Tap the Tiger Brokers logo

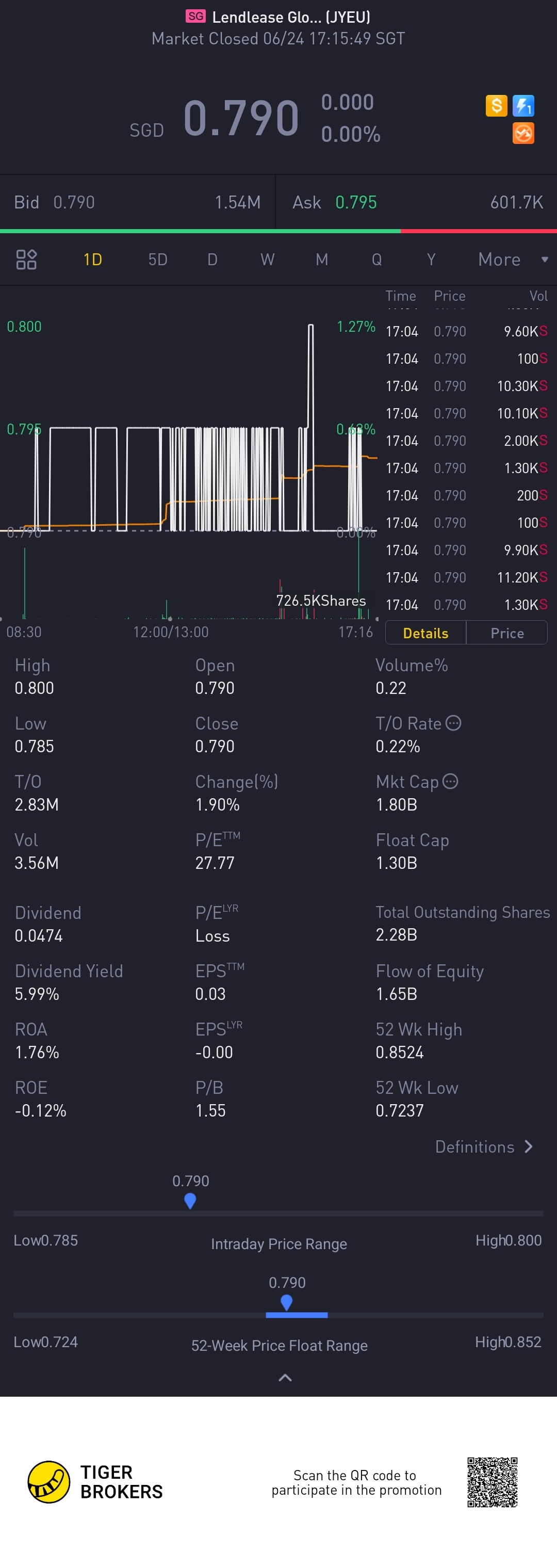click(x=95, y=1481)
